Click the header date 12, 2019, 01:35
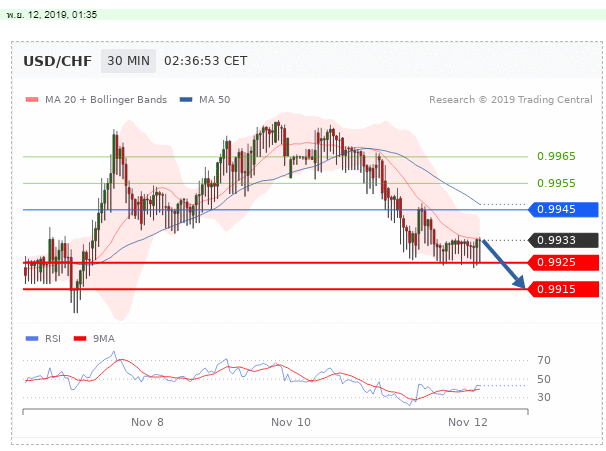Viewport: 606px width, 451px height. pyautogui.click(x=62, y=15)
